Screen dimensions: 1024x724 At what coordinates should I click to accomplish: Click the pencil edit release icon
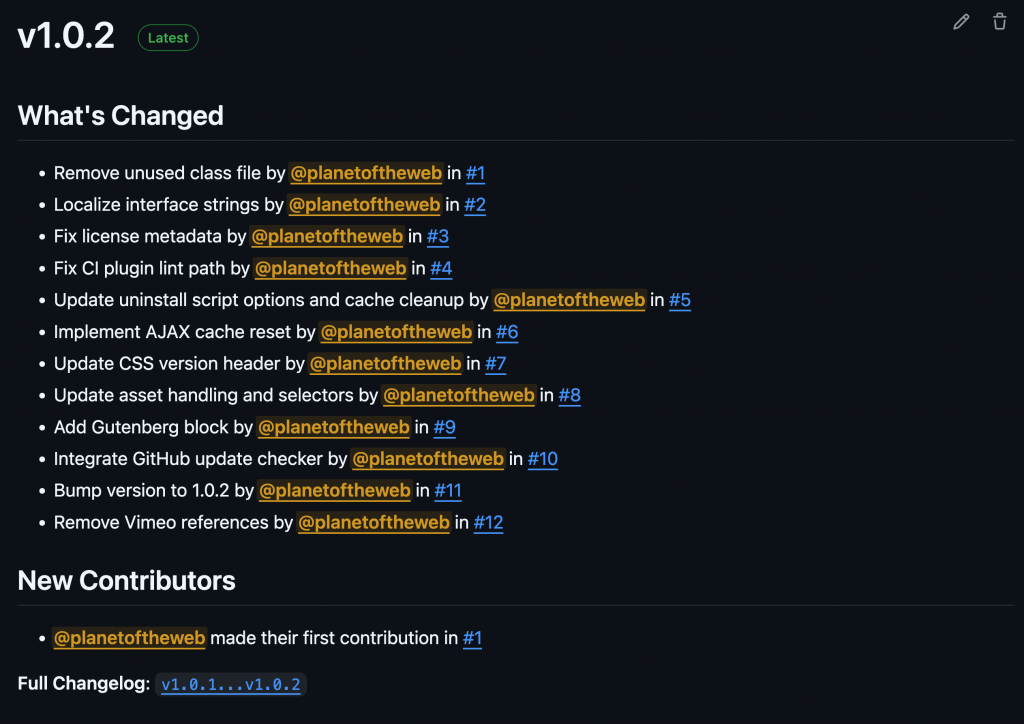tap(961, 22)
